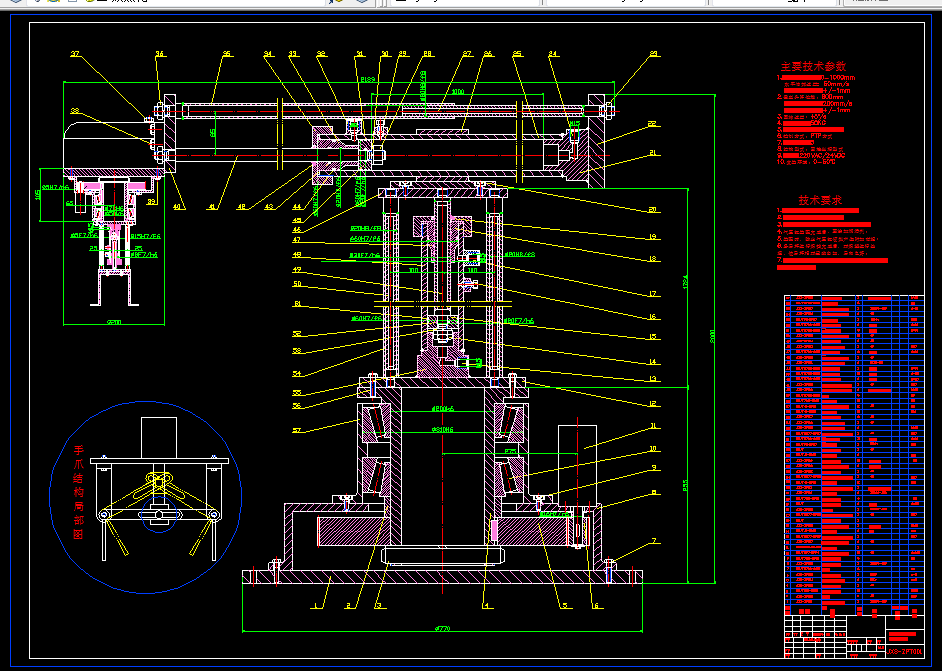Image resolution: width=942 pixels, height=671 pixels.
Task: Click part callout number 34
Action: (x=269, y=54)
